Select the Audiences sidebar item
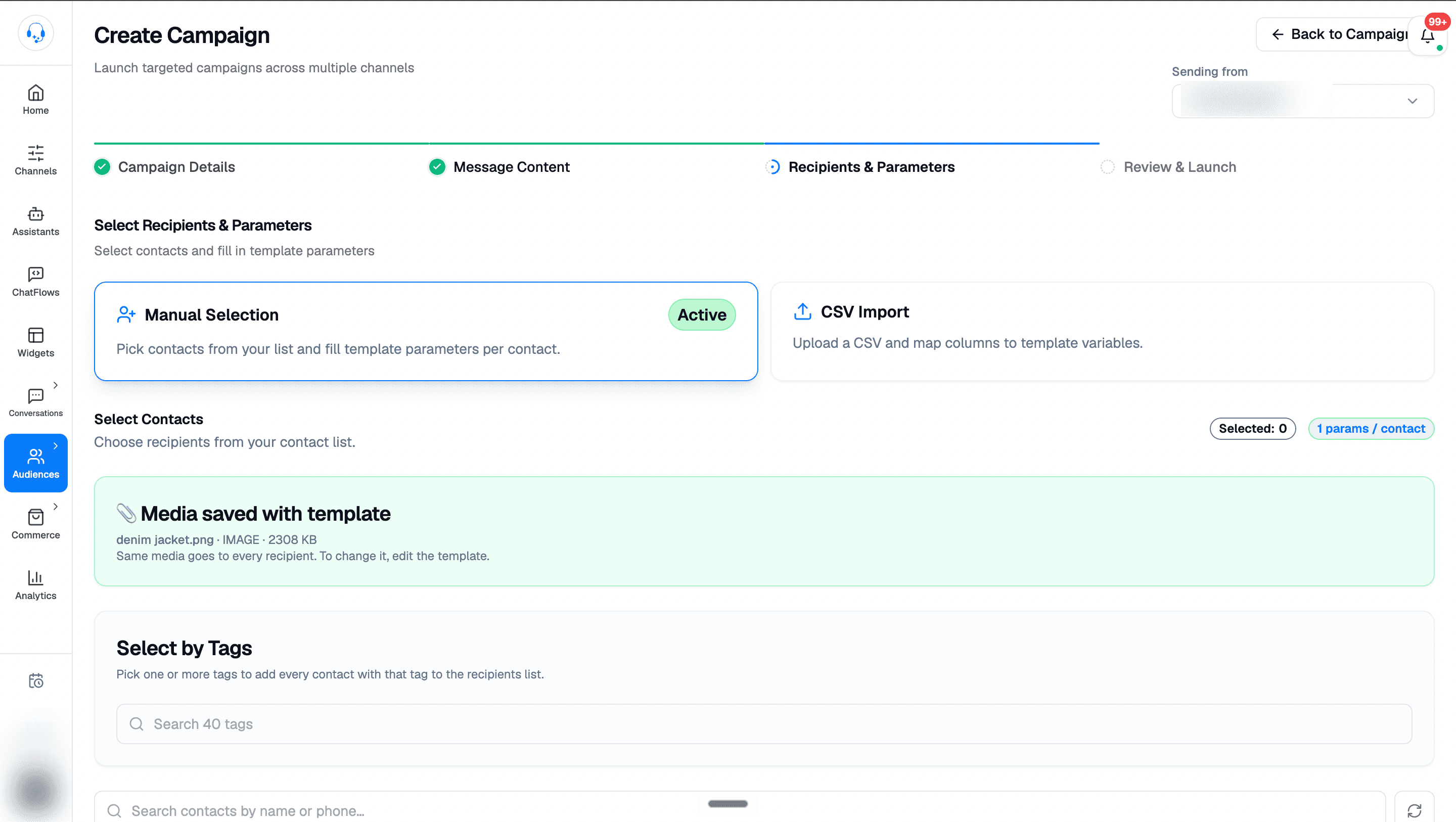The width and height of the screenshot is (1456, 822). (35, 463)
